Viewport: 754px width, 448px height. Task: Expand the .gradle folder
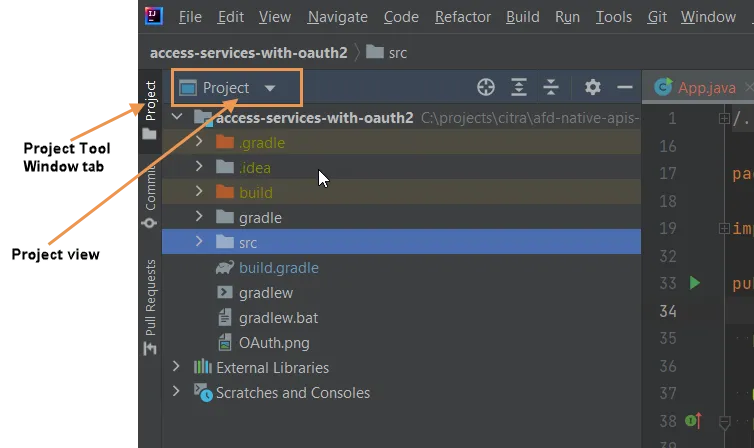199,141
